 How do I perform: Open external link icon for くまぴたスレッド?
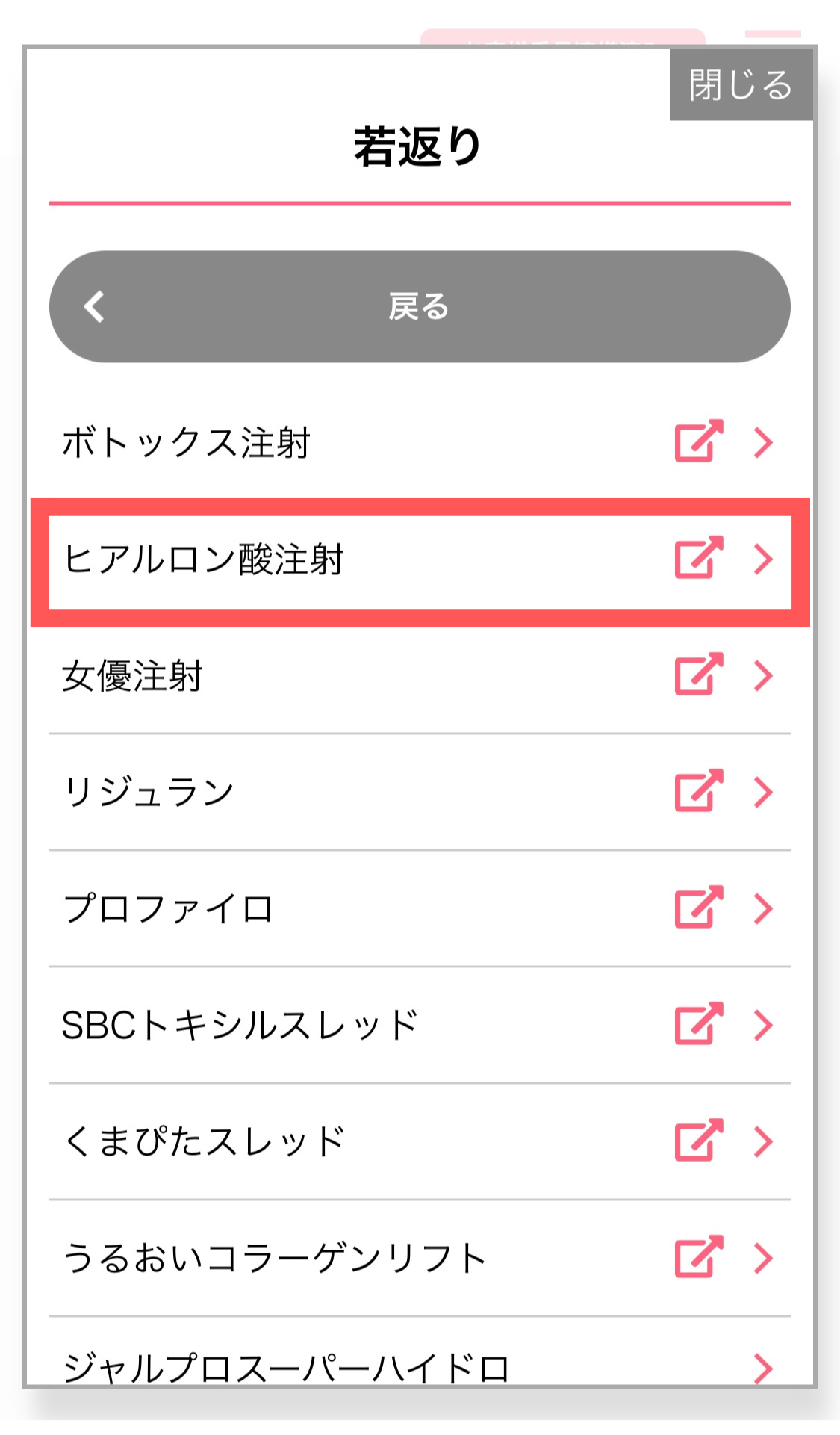(698, 1141)
